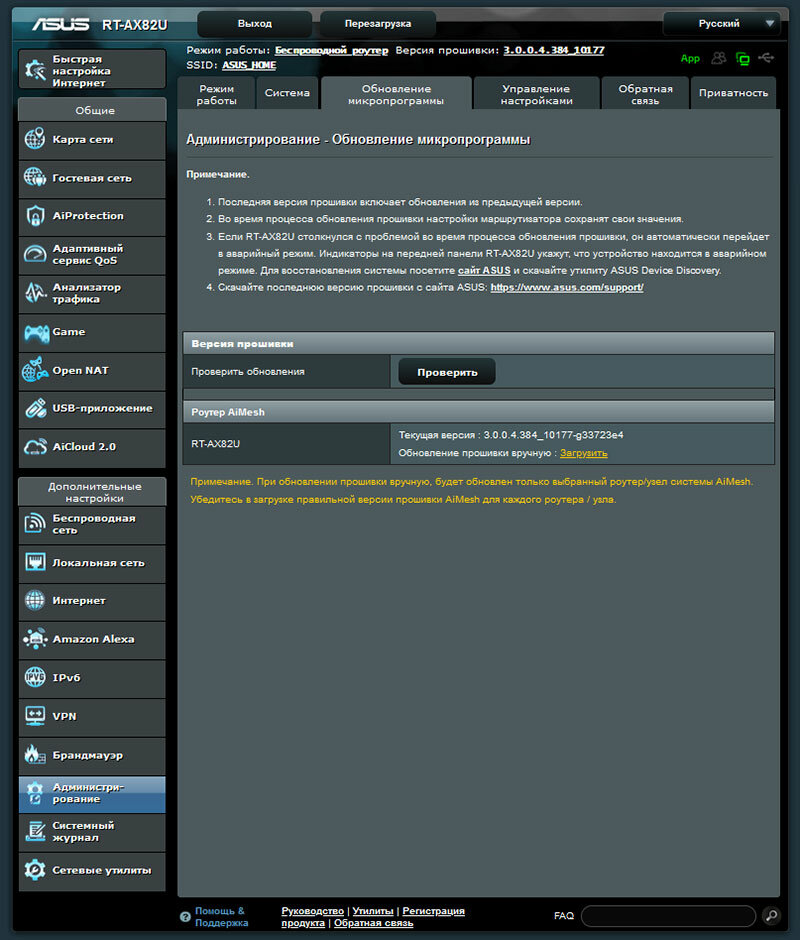Viewport: 800px width, 940px height.
Task: Click the Администрирование gear icon
Action: click(x=35, y=793)
